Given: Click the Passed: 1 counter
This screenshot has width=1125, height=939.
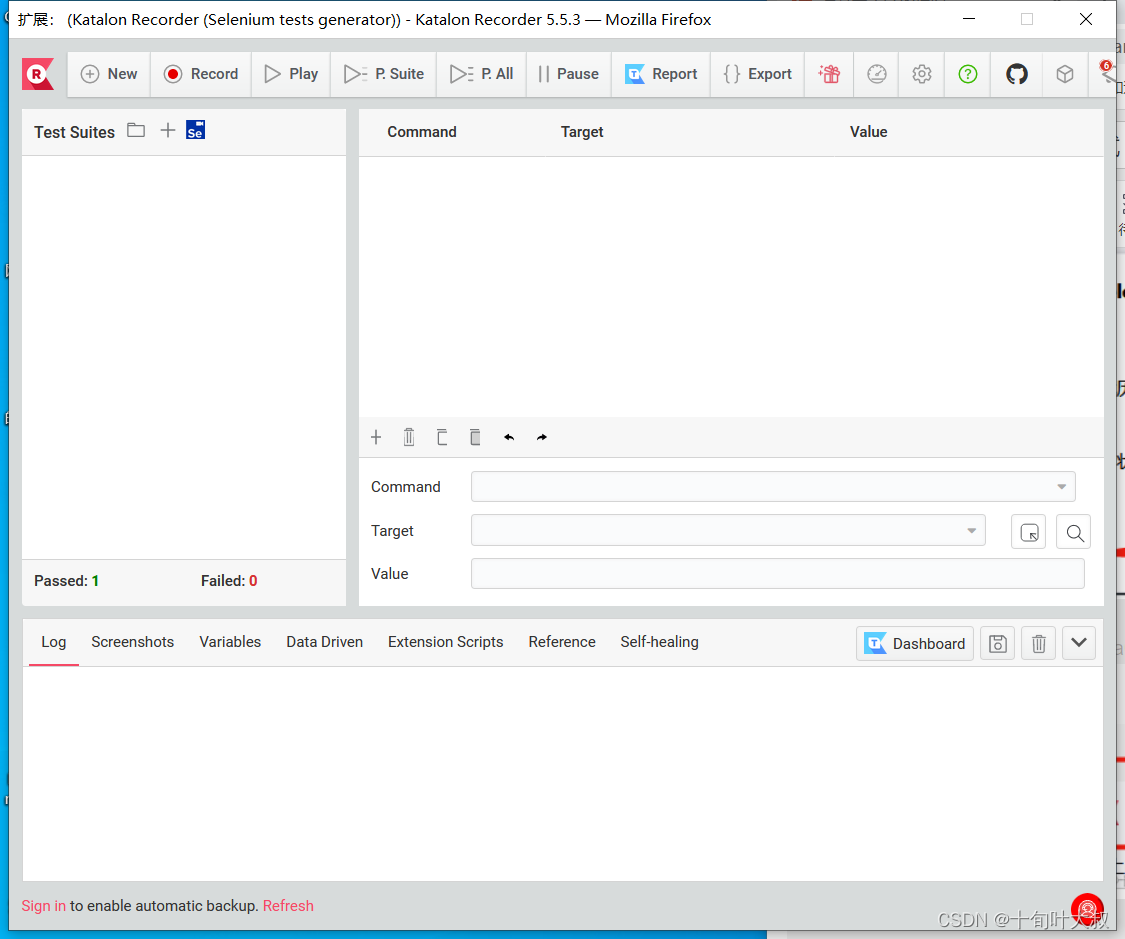Looking at the screenshot, I should tap(67, 581).
